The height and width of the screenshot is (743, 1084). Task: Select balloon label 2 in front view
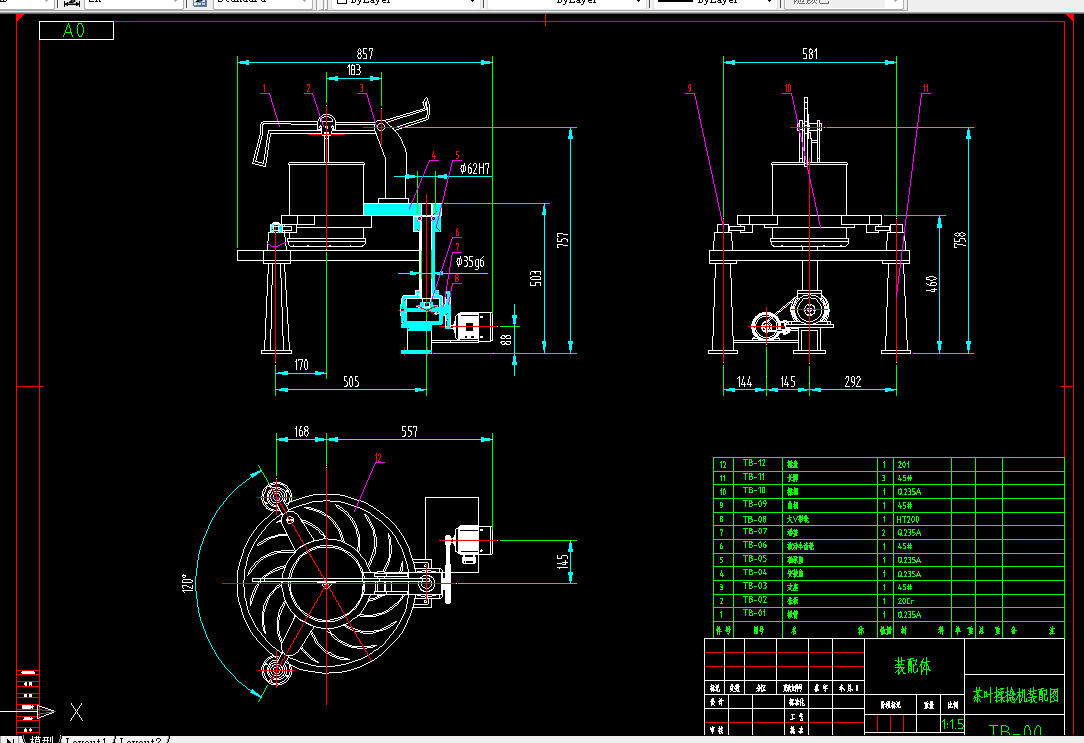click(x=308, y=88)
